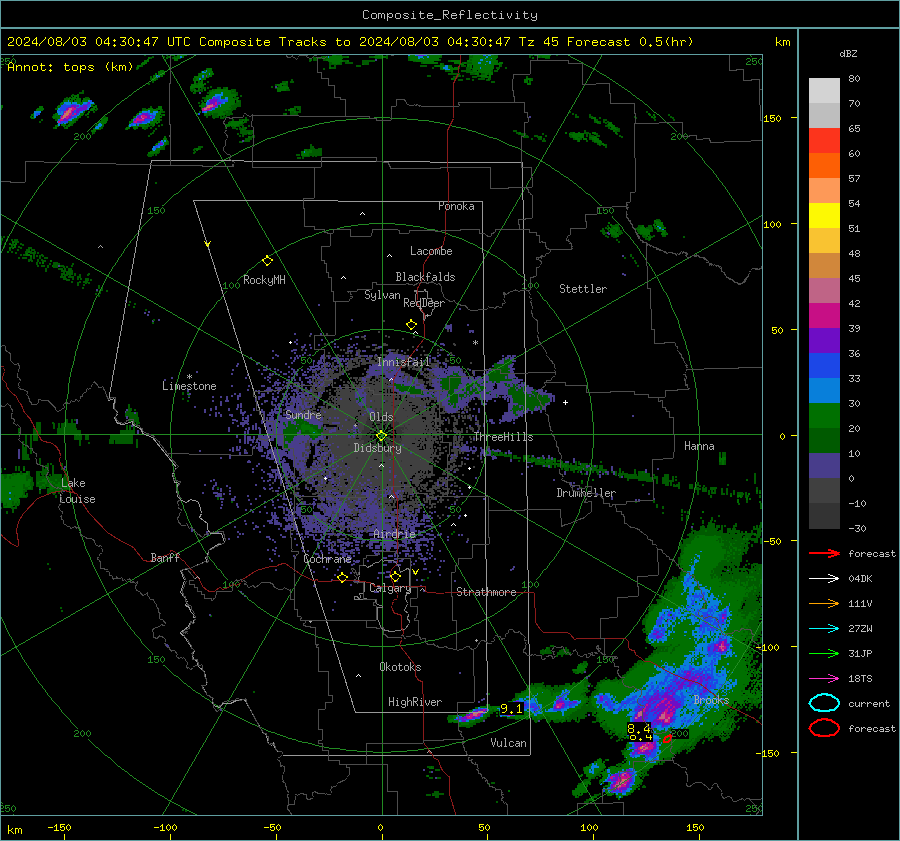Click the dBZ legend heading
This screenshot has height=841, width=900.
click(848, 54)
